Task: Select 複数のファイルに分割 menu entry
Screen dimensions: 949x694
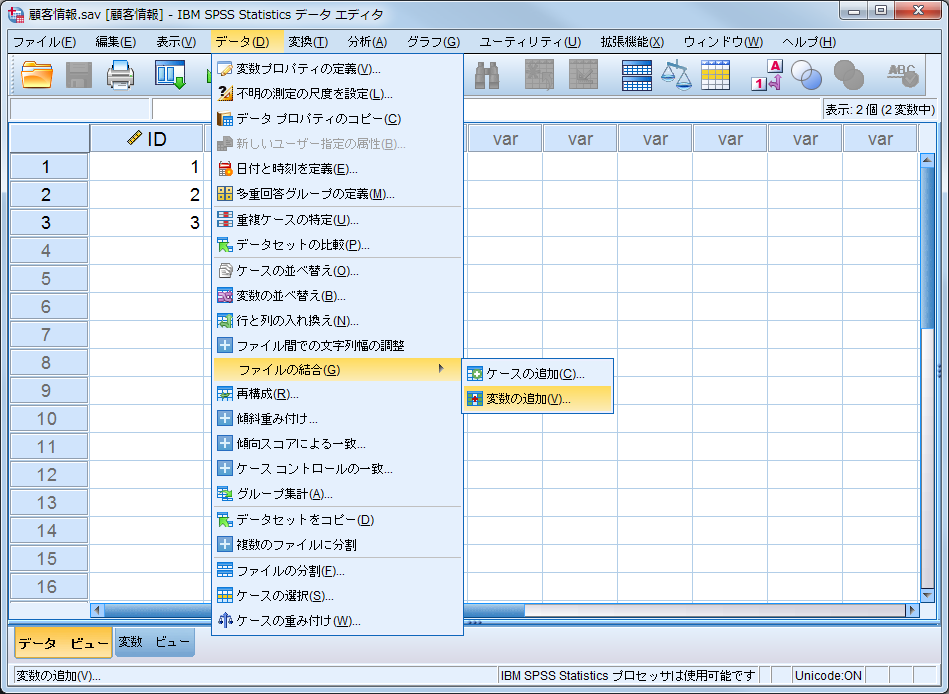Action: pos(337,545)
